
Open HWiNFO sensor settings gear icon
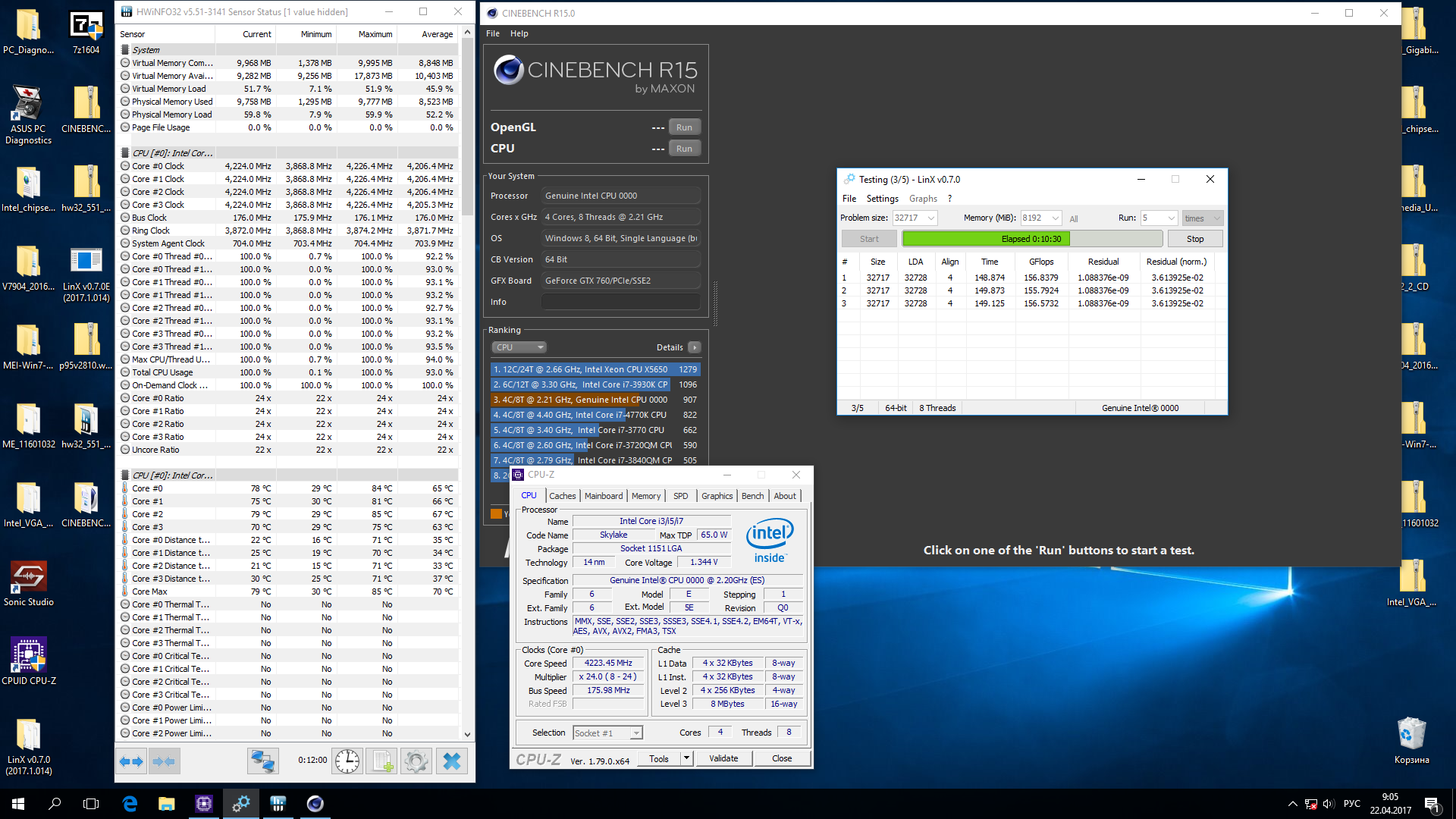point(416,761)
